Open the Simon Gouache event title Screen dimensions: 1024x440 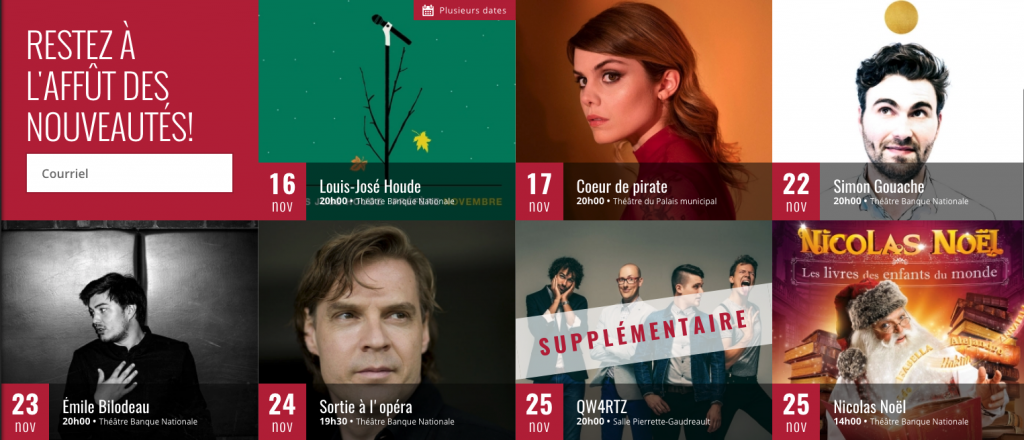click(x=878, y=187)
